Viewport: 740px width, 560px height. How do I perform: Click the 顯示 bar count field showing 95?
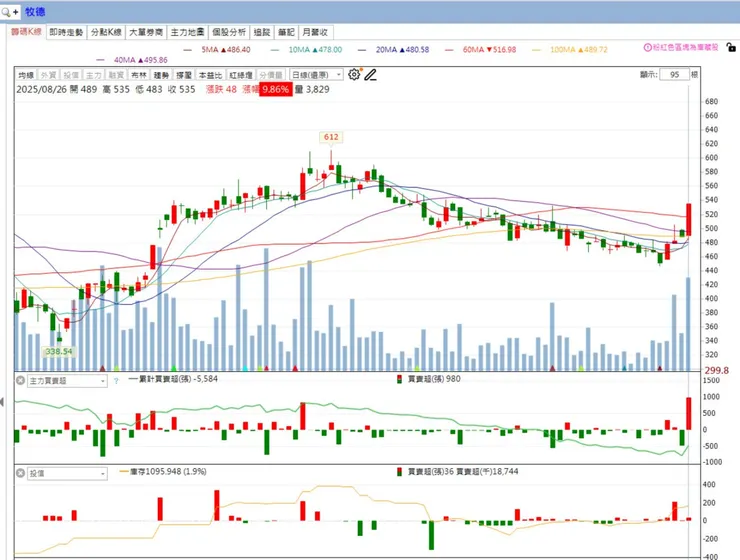click(674, 75)
